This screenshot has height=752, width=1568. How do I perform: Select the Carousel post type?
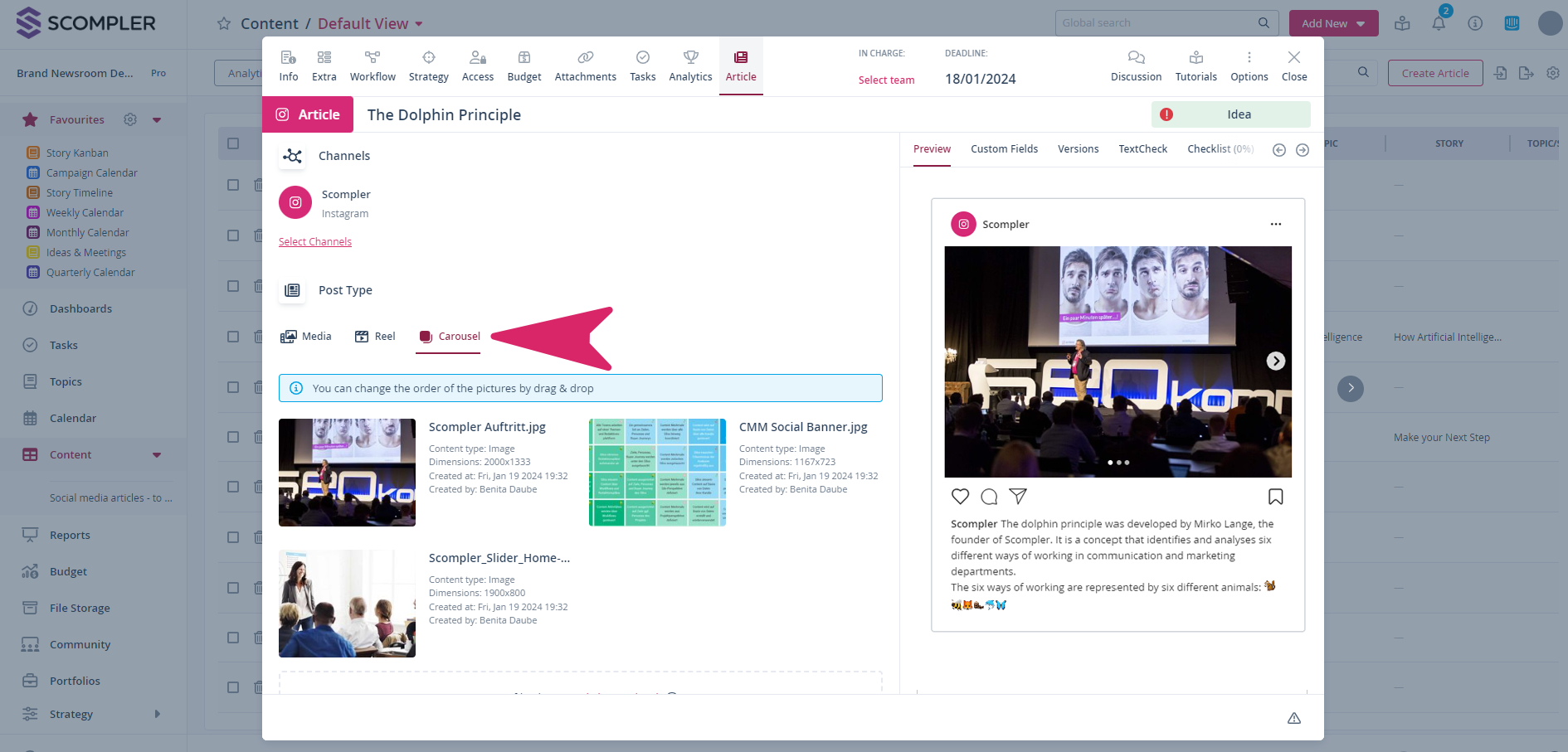tap(450, 337)
